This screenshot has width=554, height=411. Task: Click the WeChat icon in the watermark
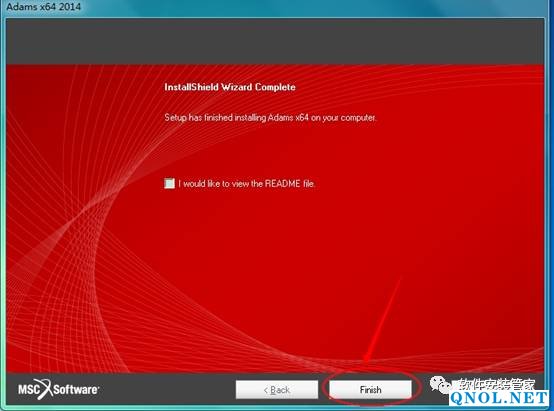click(440, 384)
